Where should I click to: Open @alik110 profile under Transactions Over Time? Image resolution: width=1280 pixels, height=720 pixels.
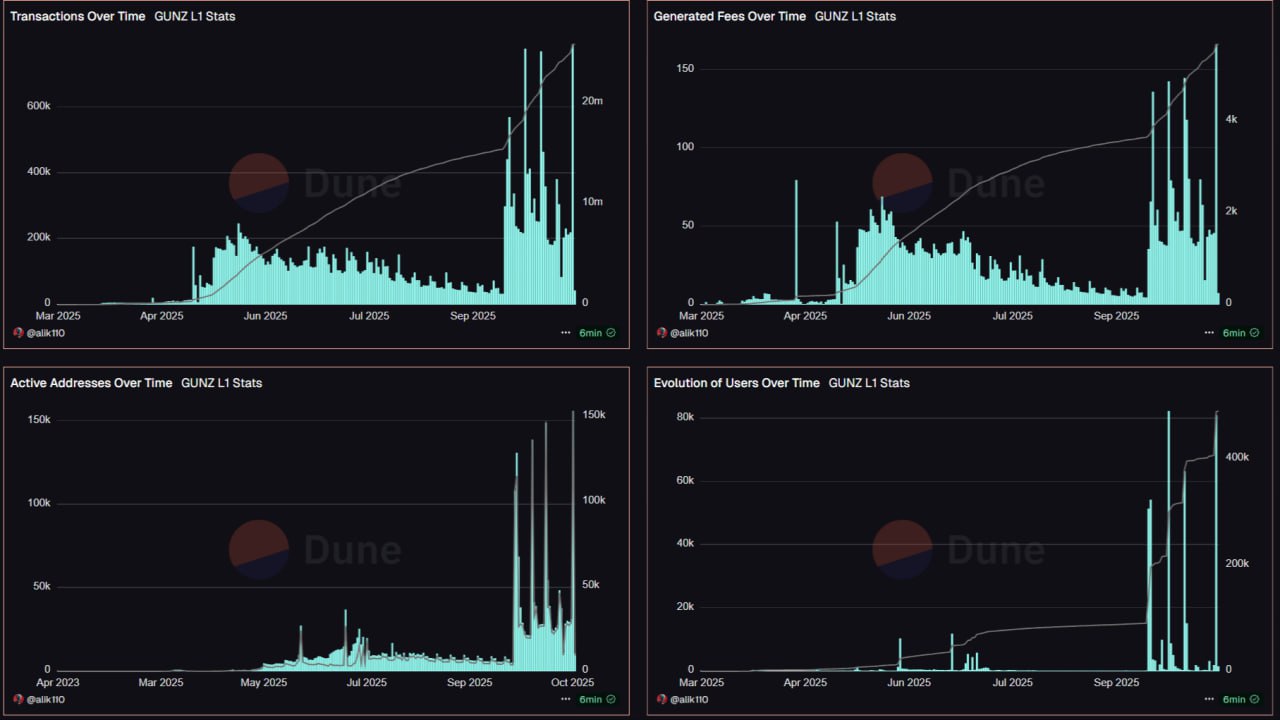(x=46, y=333)
